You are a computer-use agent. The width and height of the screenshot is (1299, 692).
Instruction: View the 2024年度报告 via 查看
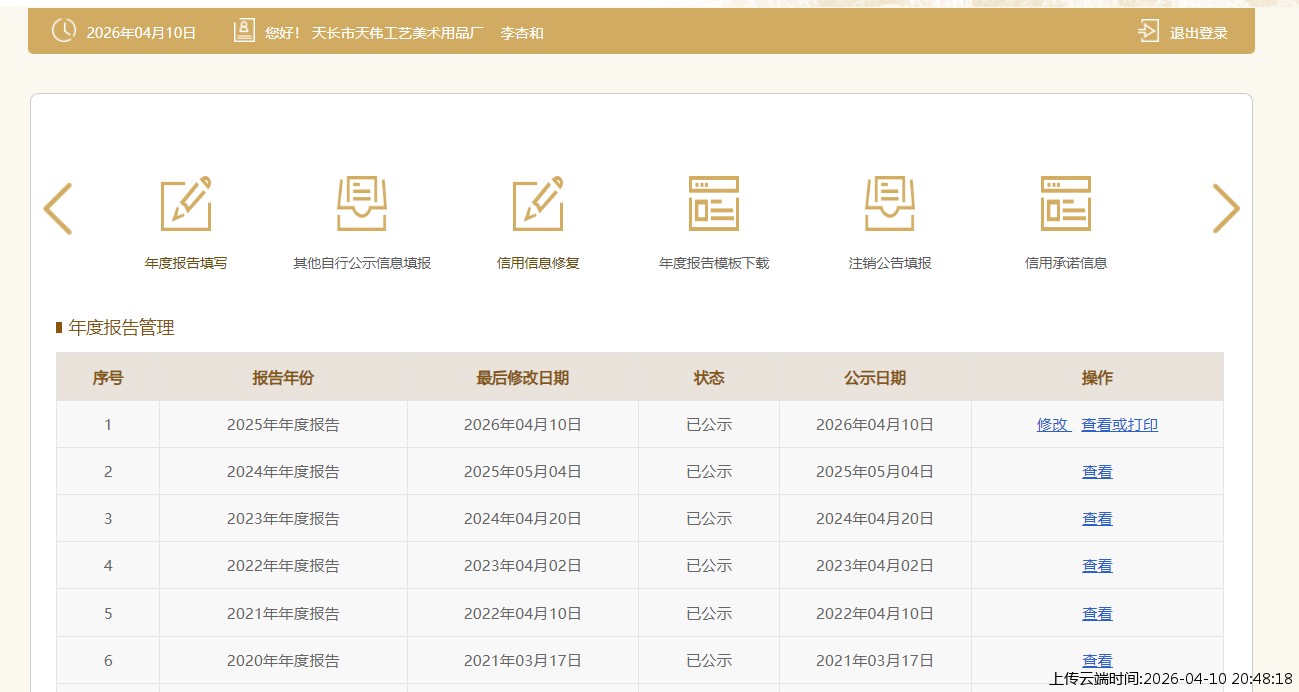(x=1097, y=472)
